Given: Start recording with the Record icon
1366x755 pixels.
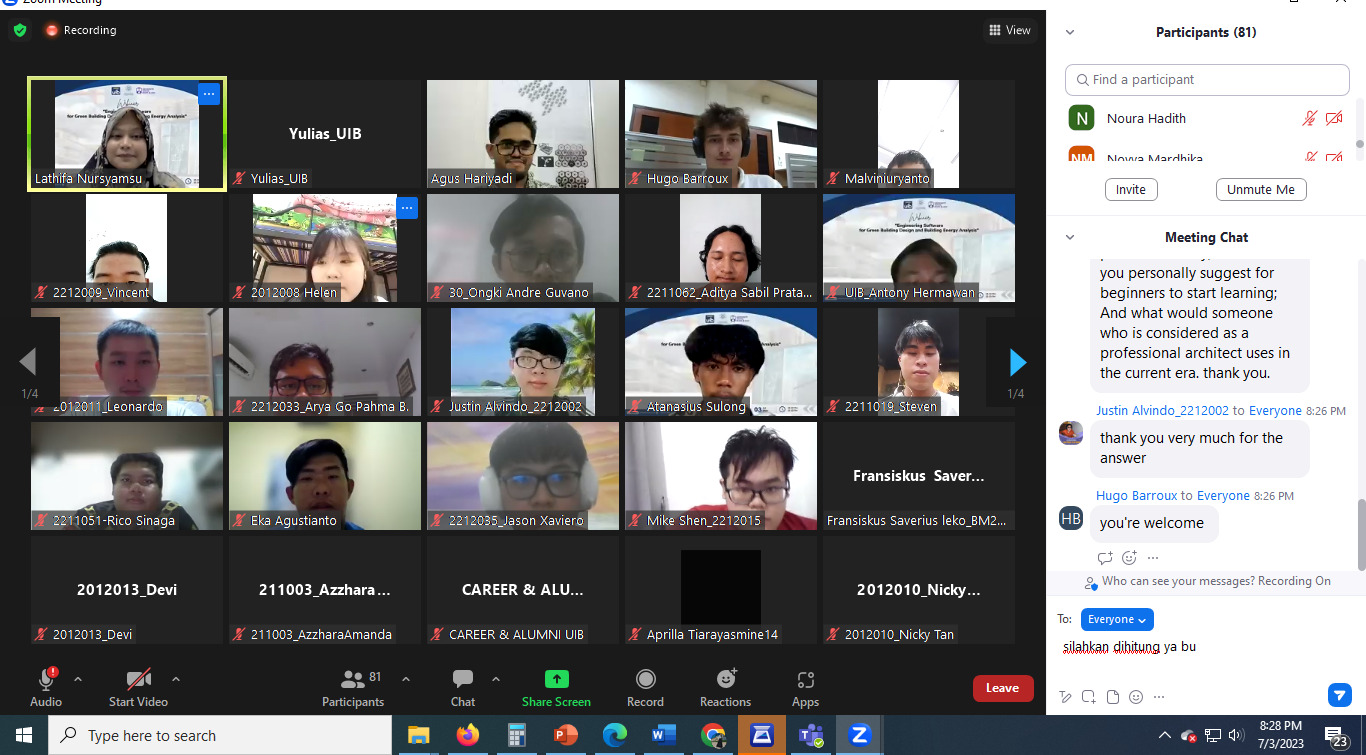Looking at the screenshot, I should click(645, 688).
